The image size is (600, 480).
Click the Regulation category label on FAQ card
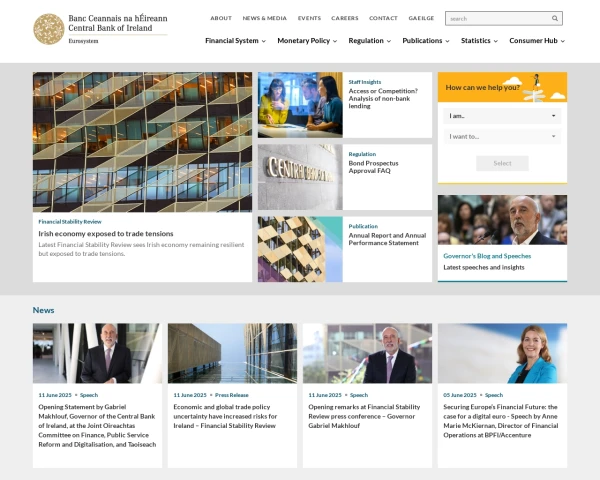(x=362, y=154)
